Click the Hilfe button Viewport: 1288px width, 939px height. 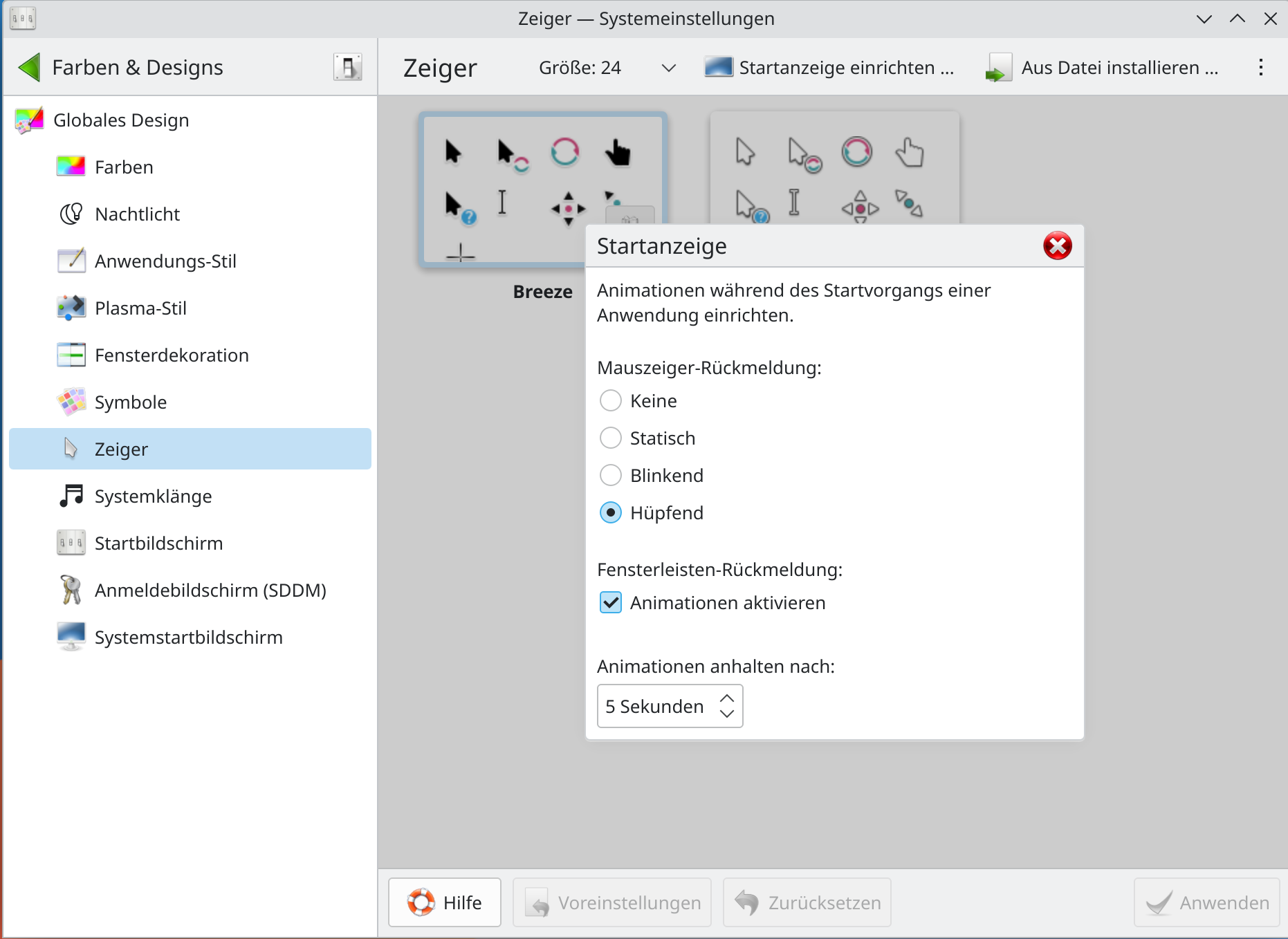point(445,902)
